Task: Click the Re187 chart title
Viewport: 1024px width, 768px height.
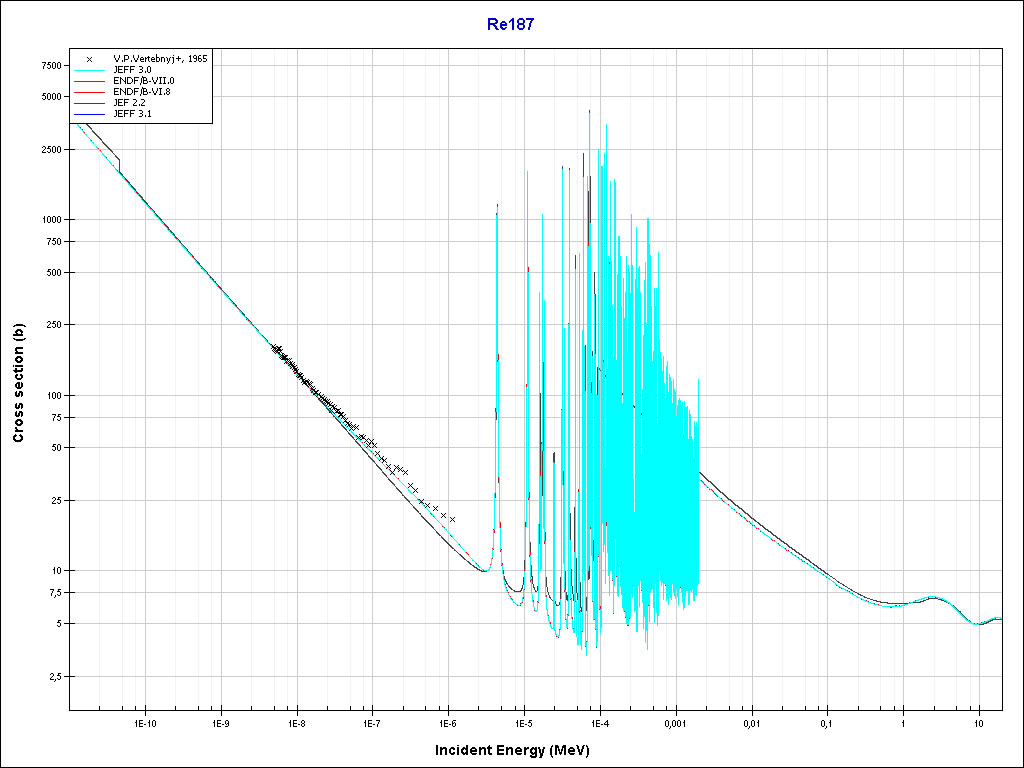Action: click(x=511, y=25)
